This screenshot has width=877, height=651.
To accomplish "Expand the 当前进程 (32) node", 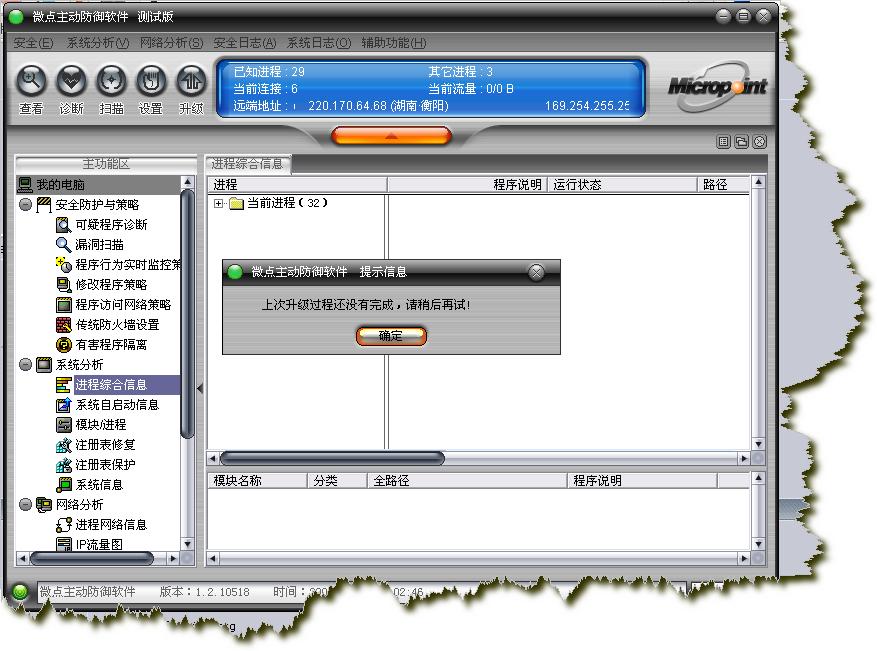I will (x=218, y=204).
